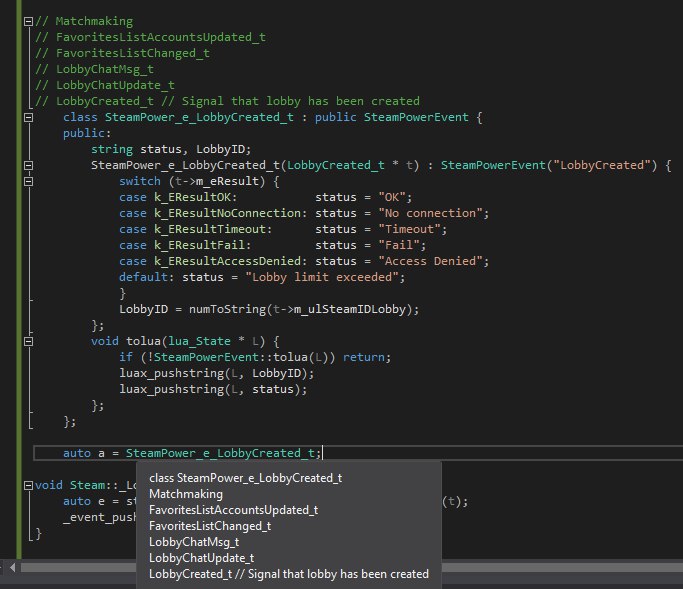Viewport: 683px width, 589px height.
Task: Click tooltip line 'FavoritesListAccountsUpdated_t'
Action: point(233,510)
